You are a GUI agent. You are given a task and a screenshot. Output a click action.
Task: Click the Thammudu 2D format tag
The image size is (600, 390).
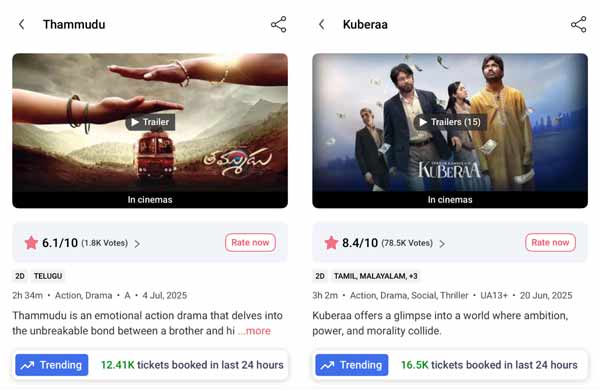[x=20, y=276]
